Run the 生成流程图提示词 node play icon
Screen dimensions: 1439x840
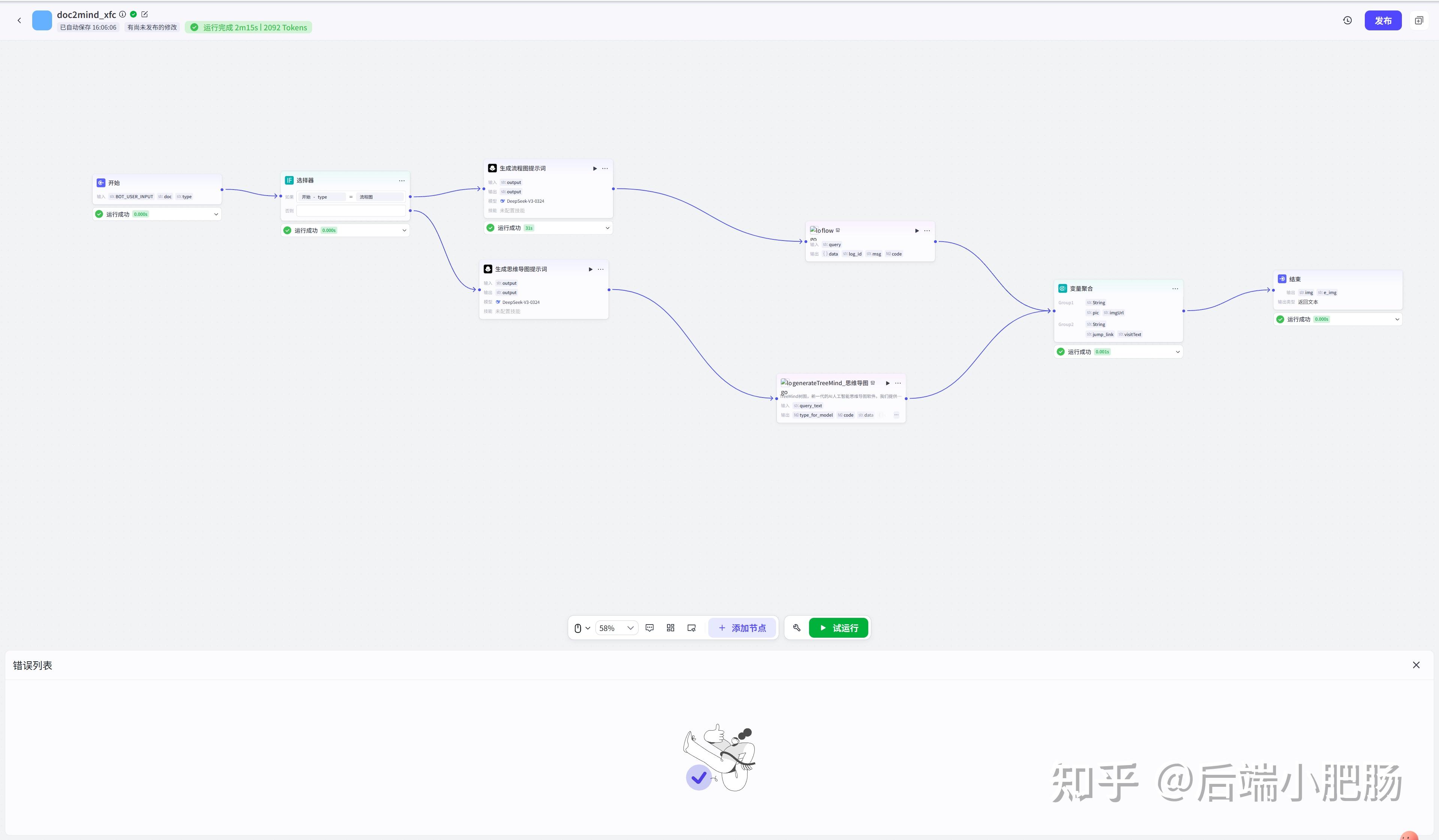[594, 169]
